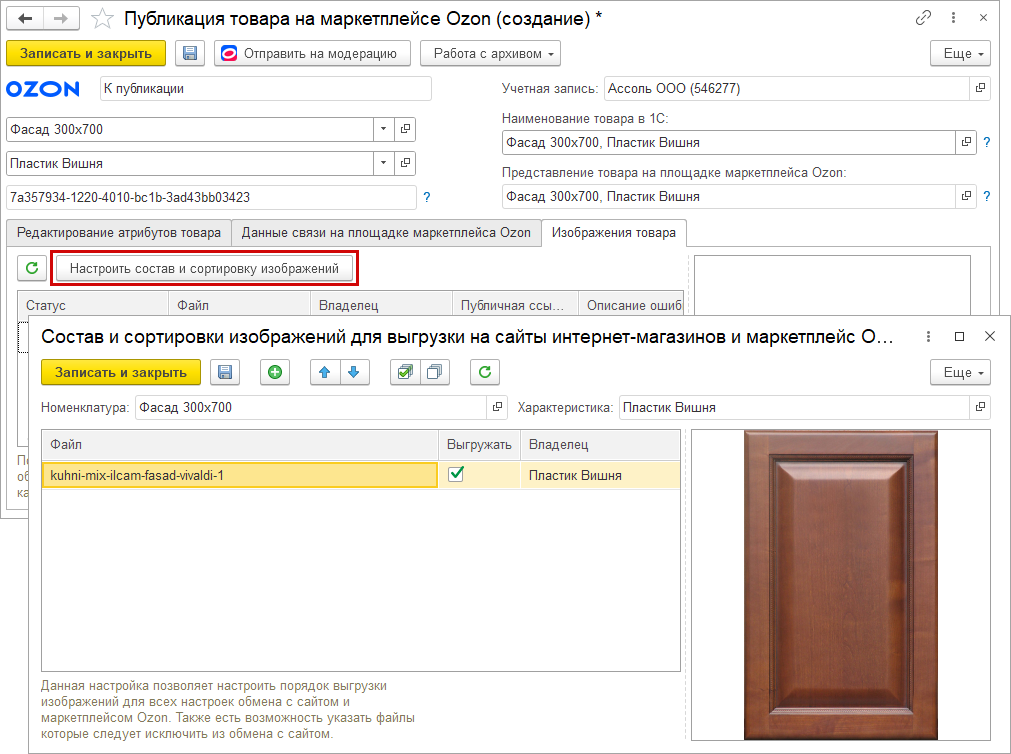Image resolution: width=1011 pixels, height=754 pixels.
Task: Click Отправить на модерацию button
Action: [311, 53]
